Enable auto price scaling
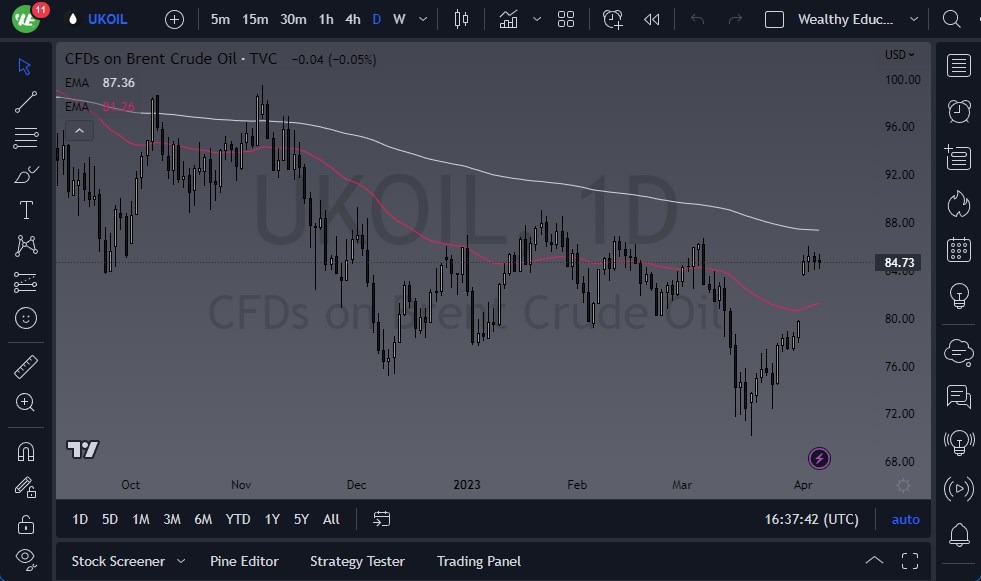Image resolution: width=981 pixels, height=581 pixels. (905, 519)
